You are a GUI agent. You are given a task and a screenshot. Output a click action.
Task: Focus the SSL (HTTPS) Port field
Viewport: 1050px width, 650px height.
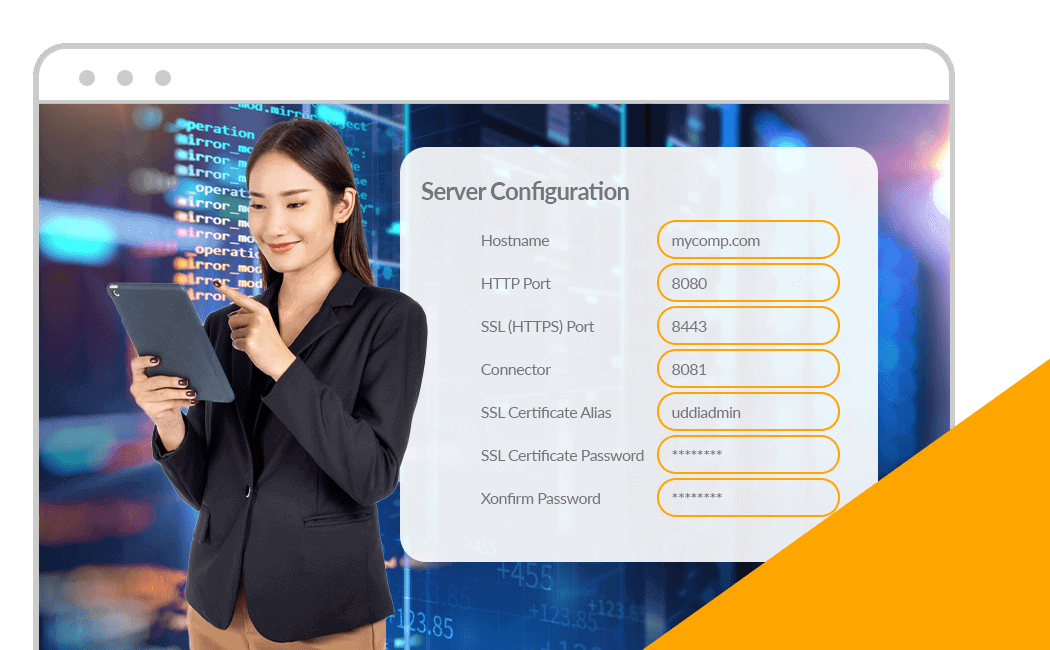click(748, 325)
